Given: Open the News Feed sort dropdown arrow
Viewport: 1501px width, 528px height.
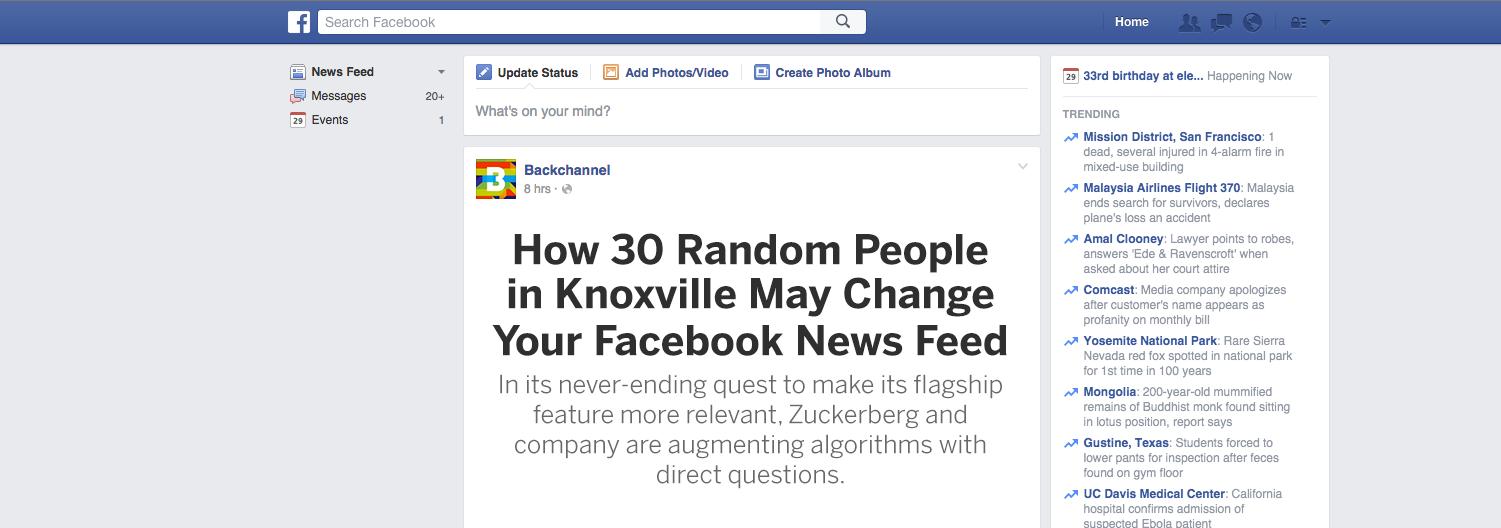Looking at the screenshot, I should (441, 72).
